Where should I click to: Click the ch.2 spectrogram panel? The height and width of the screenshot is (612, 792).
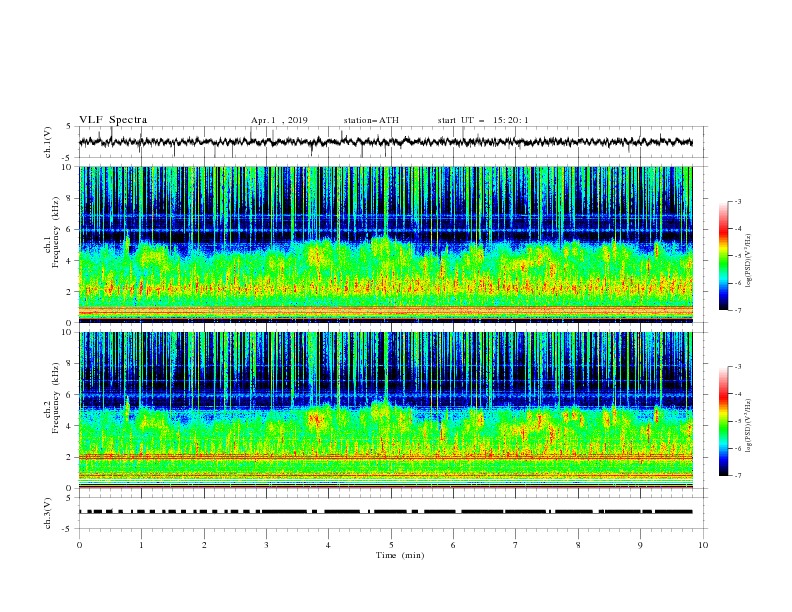click(x=386, y=410)
